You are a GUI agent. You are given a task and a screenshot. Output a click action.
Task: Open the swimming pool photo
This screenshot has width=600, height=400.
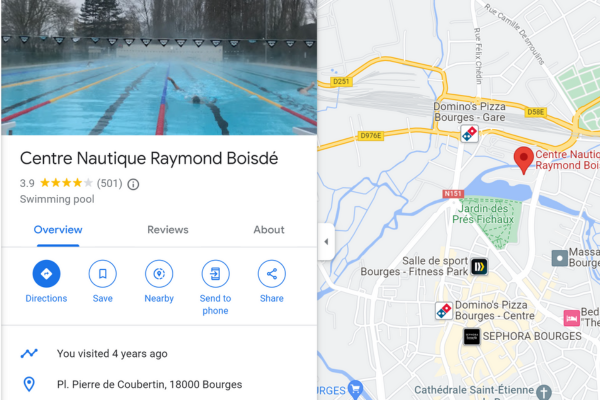click(x=159, y=67)
